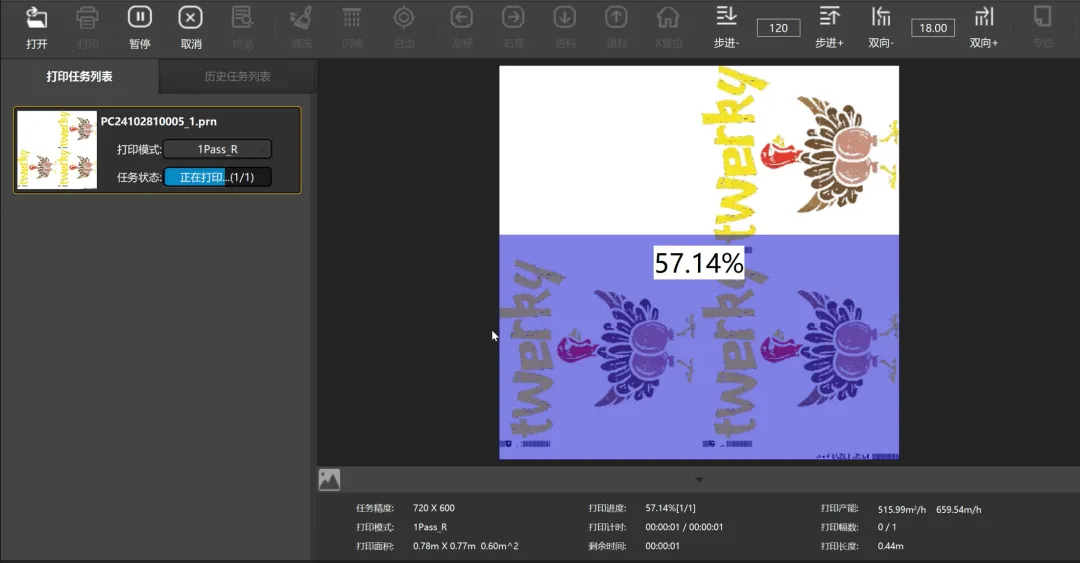Screen dimensions: 1080x563
Task: Cancel the print job with 取消
Action: [191, 18]
